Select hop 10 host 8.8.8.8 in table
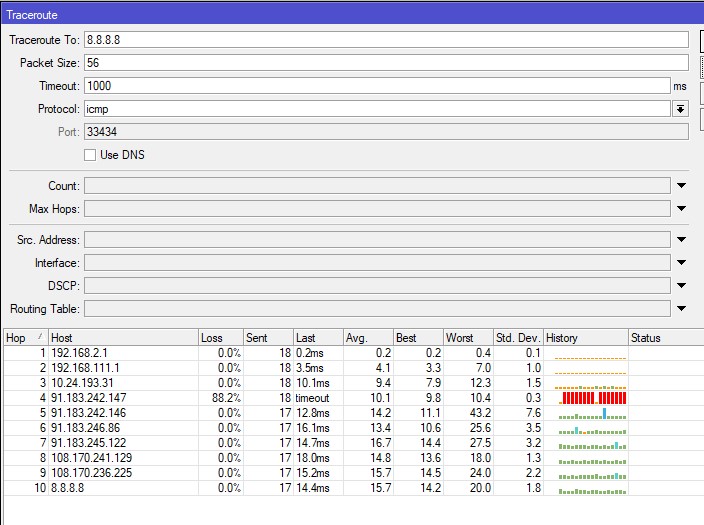 pos(67,488)
